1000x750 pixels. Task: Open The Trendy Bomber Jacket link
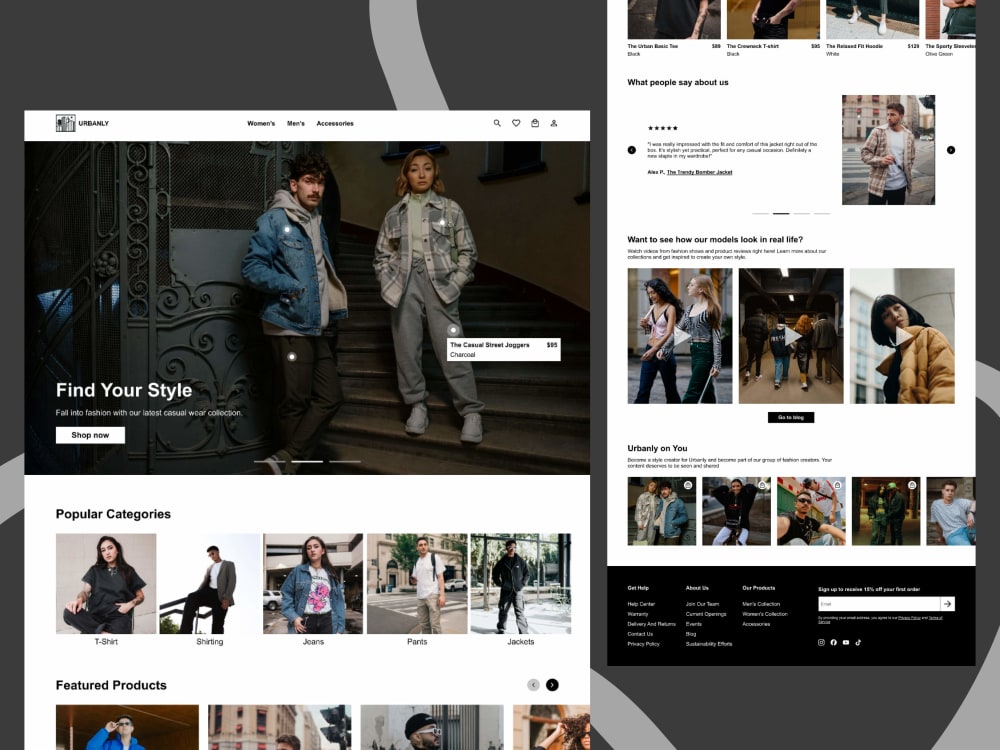pyautogui.click(x=700, y=172)
